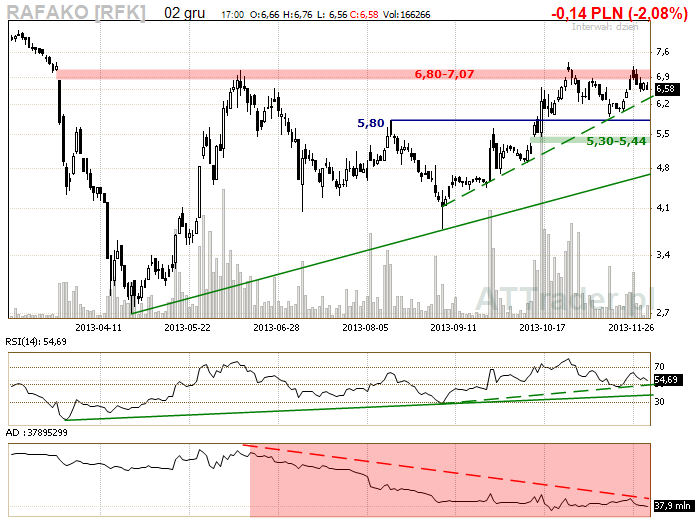Image resolution: width=700 pixels, height=522 pixels.
Task: Click the close price C:6,58
Action: click(x=364, y=15)
